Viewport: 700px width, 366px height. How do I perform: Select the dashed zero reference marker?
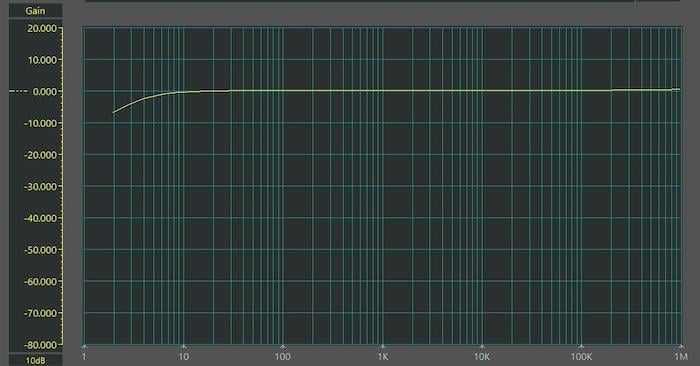[x=18, y=92]
